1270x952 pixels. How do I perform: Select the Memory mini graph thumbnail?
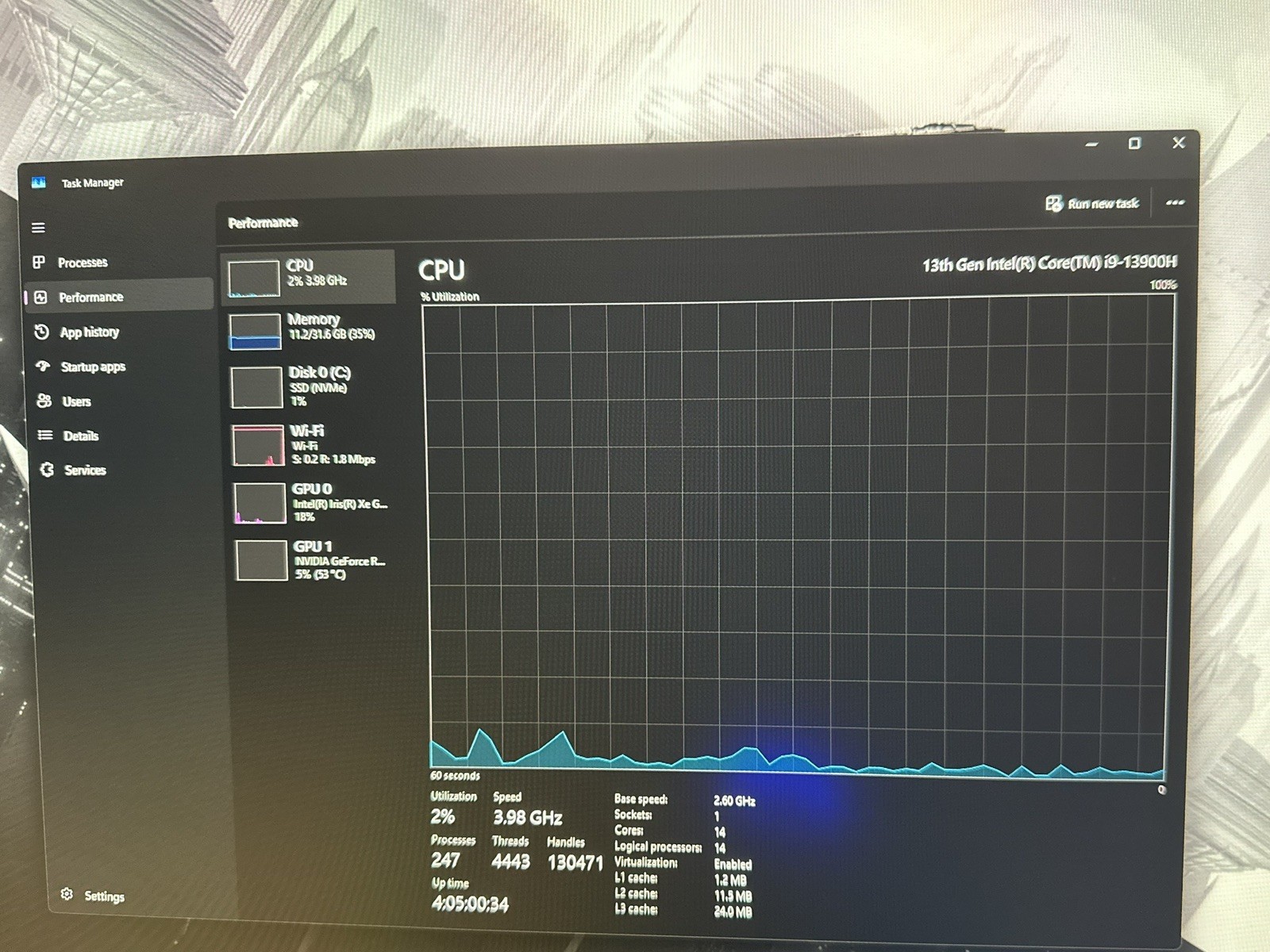point(256,332)
